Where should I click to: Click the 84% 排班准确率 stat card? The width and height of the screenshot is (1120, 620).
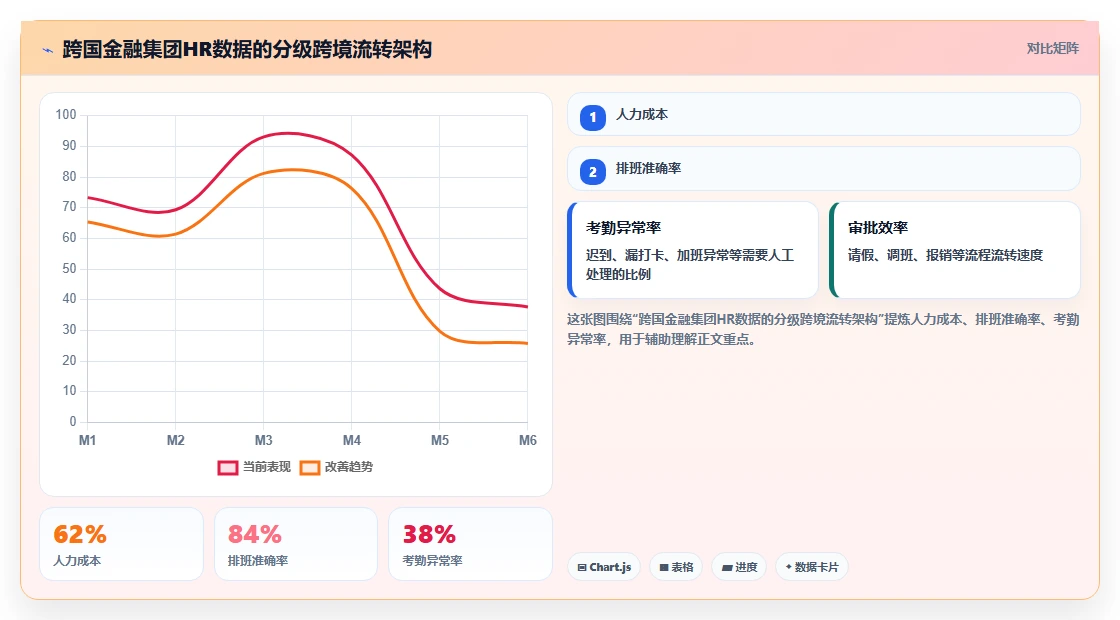(296, 544)
